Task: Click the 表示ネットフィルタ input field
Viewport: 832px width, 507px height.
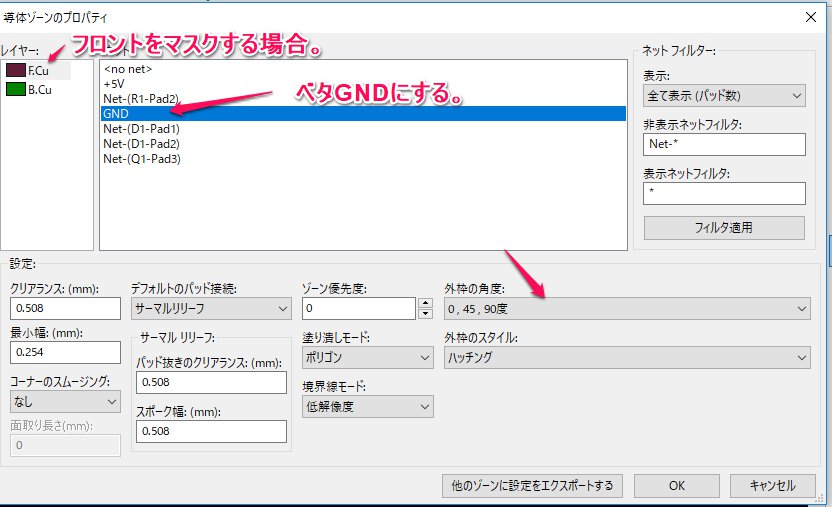Action: [x=724, y=193]
